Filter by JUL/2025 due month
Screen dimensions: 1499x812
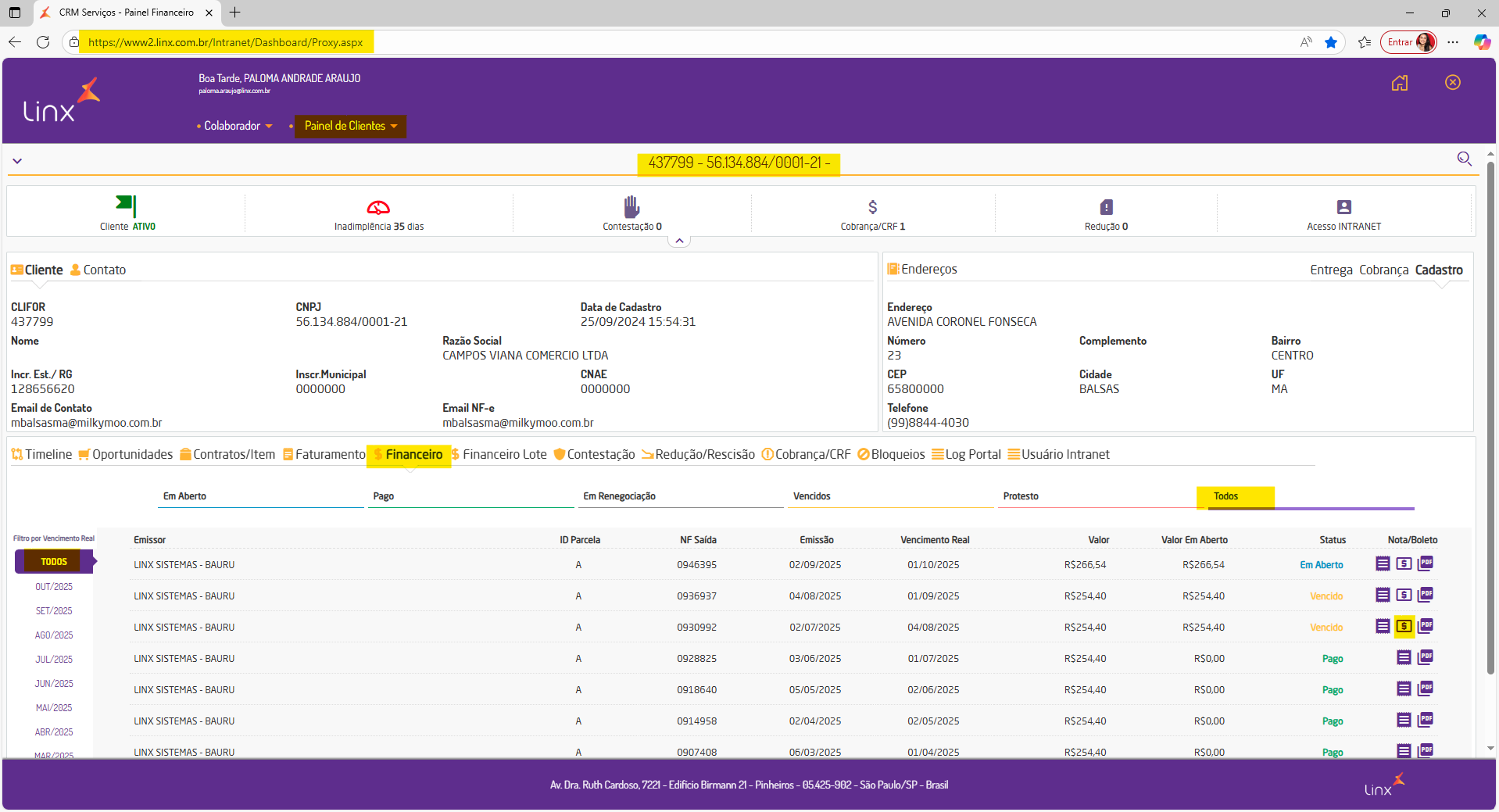tap(54, 659)
